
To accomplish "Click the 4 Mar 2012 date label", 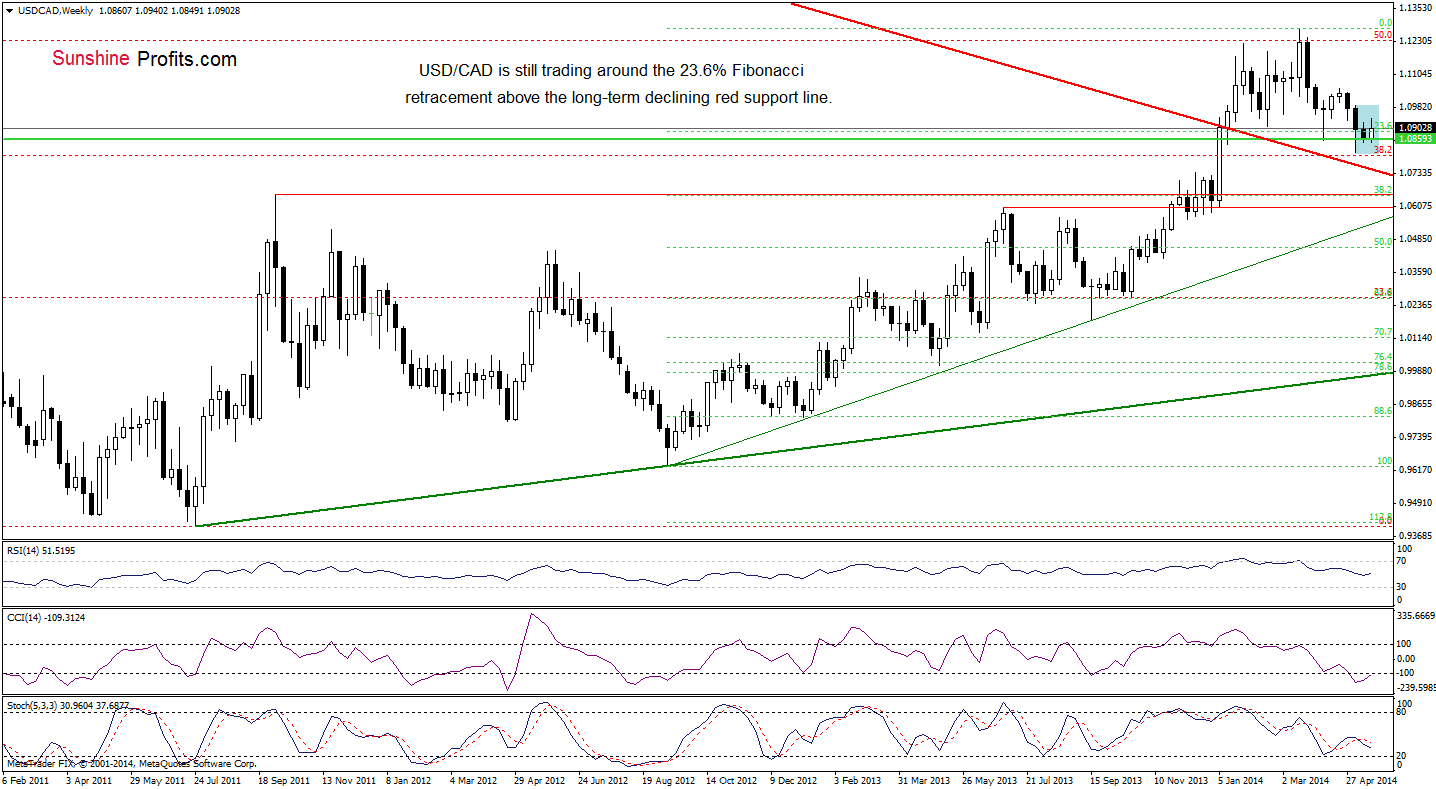I will tap(474, 779).
